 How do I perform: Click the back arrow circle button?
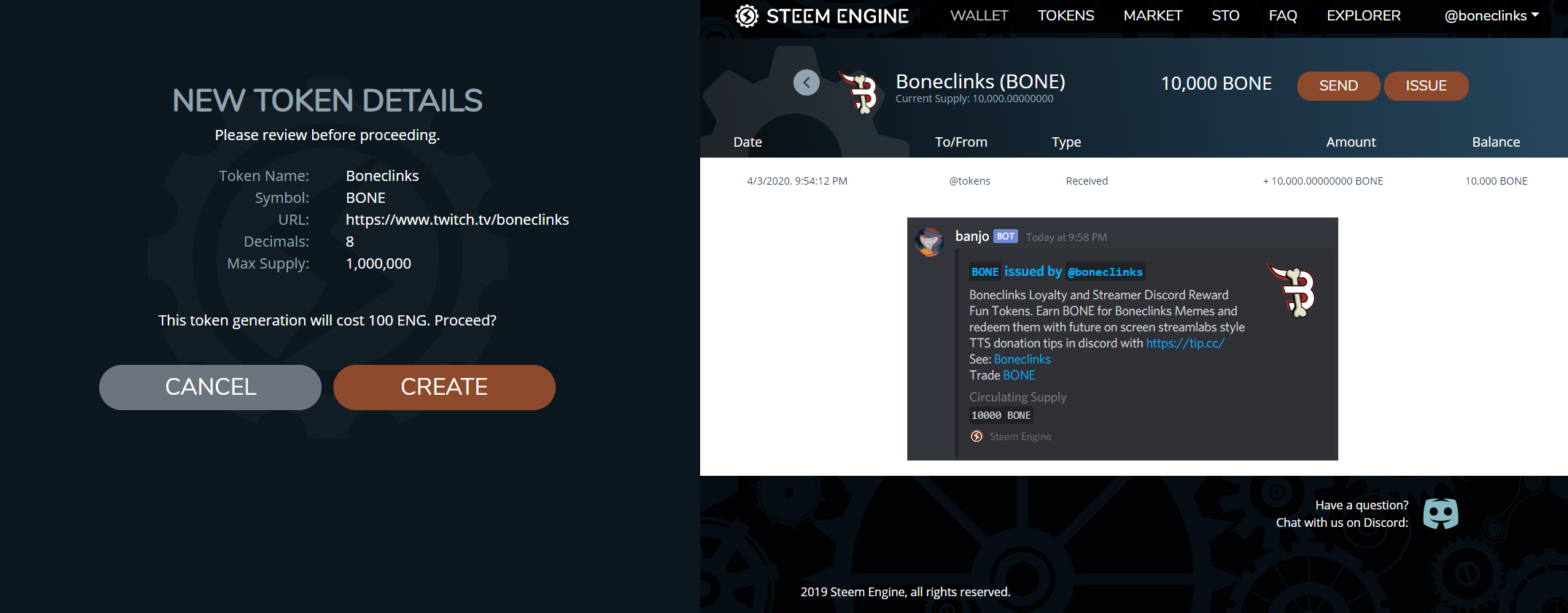tap(807, 82)
